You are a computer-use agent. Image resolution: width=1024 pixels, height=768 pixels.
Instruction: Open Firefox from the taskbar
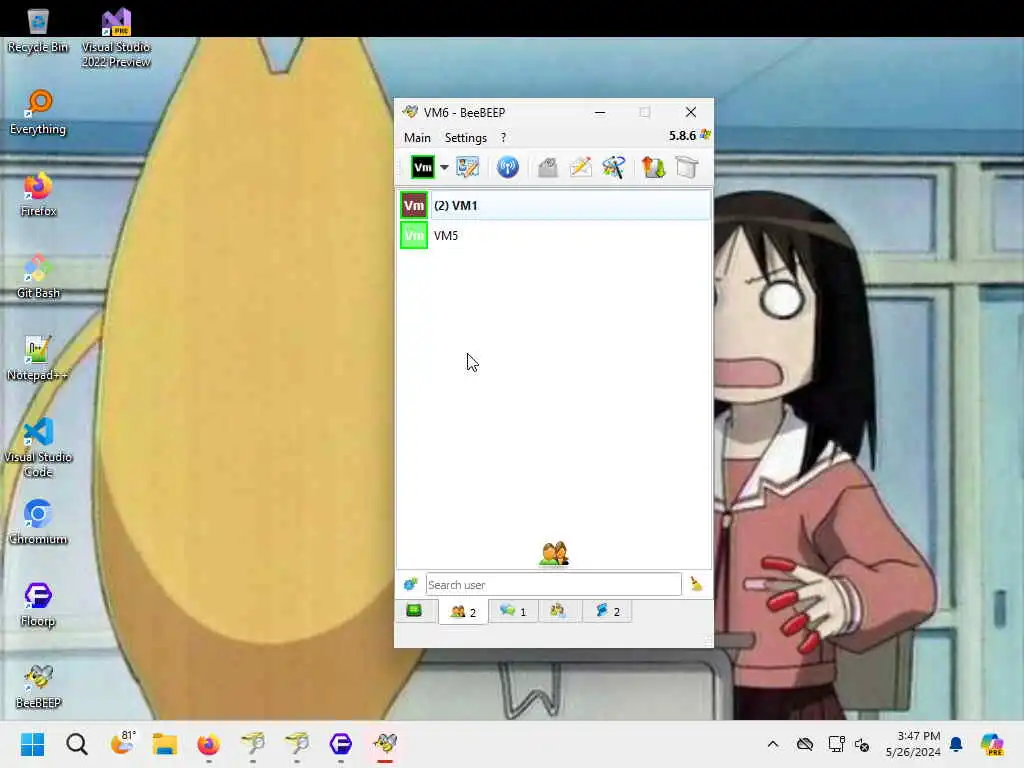click(208, 744)
